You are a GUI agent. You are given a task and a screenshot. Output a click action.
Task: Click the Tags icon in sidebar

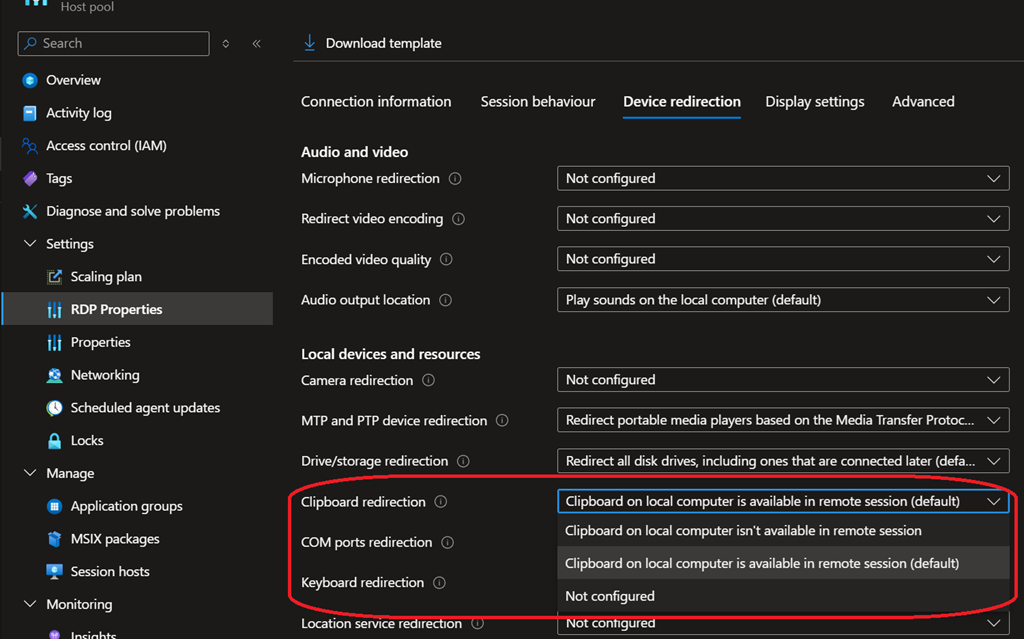30,179
